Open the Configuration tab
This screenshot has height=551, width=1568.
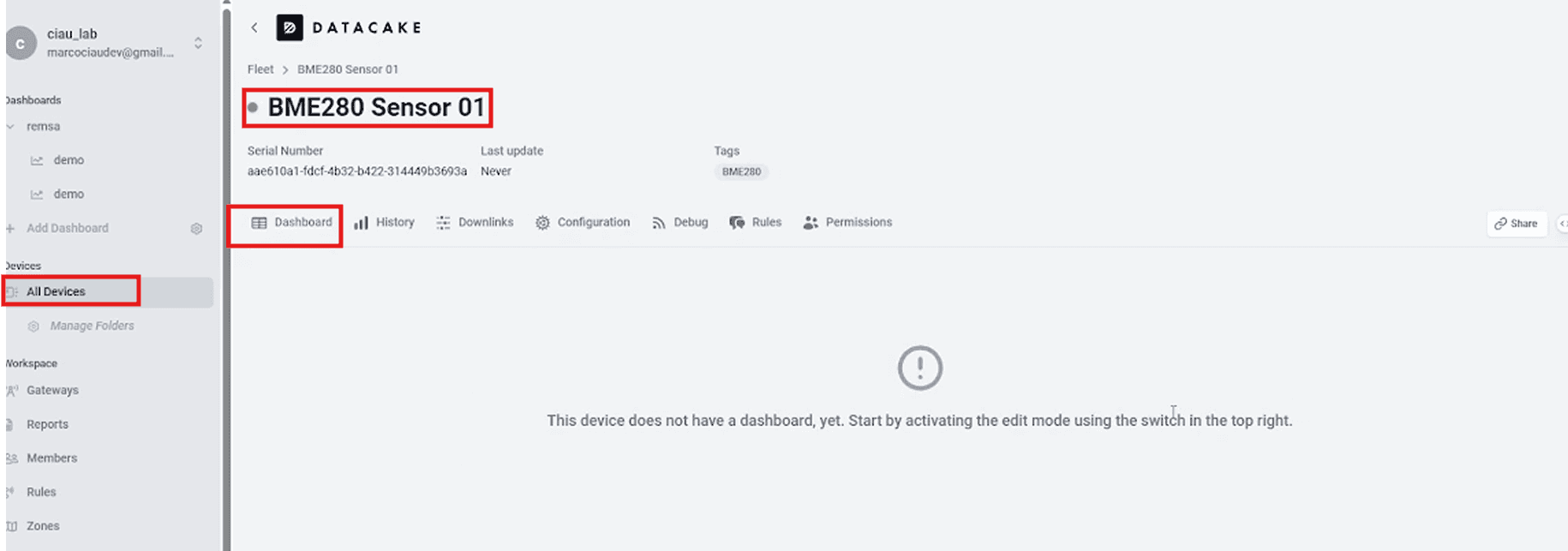[583, 223]
